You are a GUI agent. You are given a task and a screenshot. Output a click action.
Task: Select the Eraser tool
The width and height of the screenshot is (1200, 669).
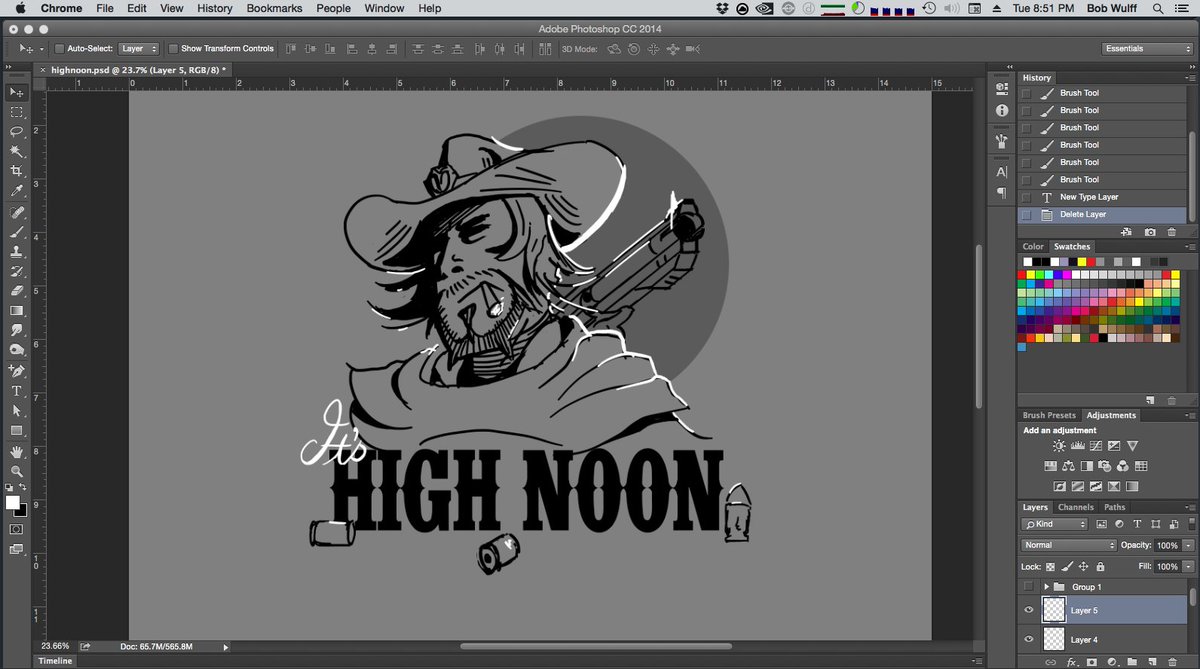17,291
